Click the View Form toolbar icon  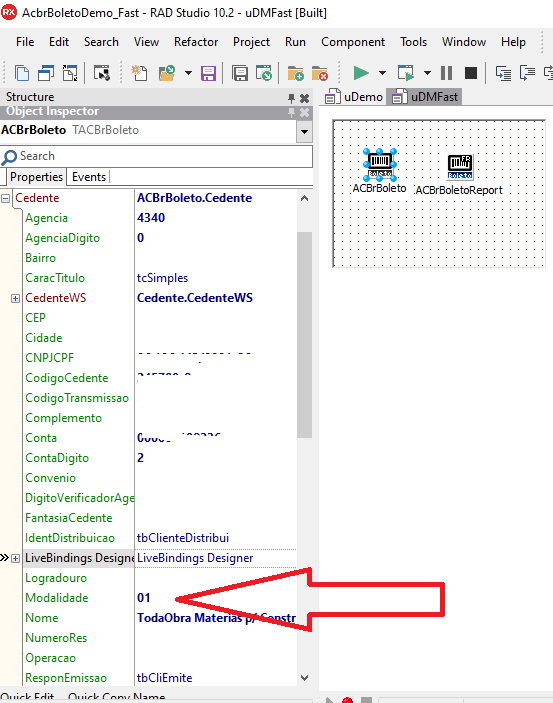pyautogui.click(x=46, y=73)
